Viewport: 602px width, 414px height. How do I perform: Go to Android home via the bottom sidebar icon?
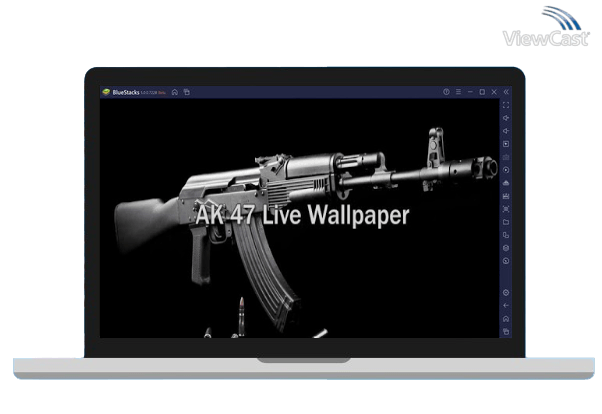pos(506,319)
